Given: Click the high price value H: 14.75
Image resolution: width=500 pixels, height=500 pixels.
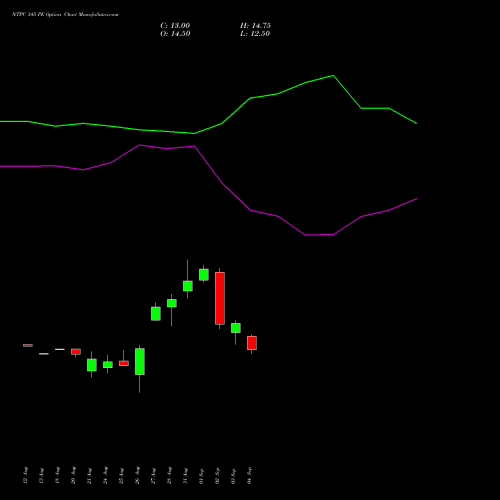Looking at the screenshot, I should pyautogui.click(x=255, y=26).
